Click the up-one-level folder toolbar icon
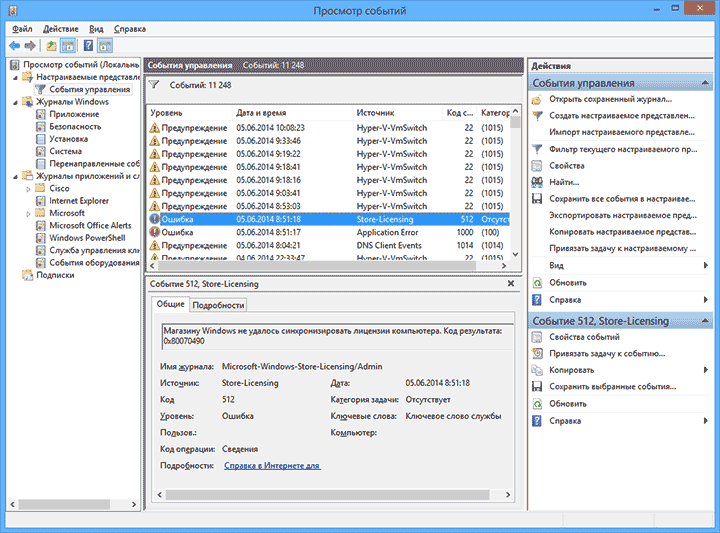This screenshot has width=720, height=533. coord(51,45)
